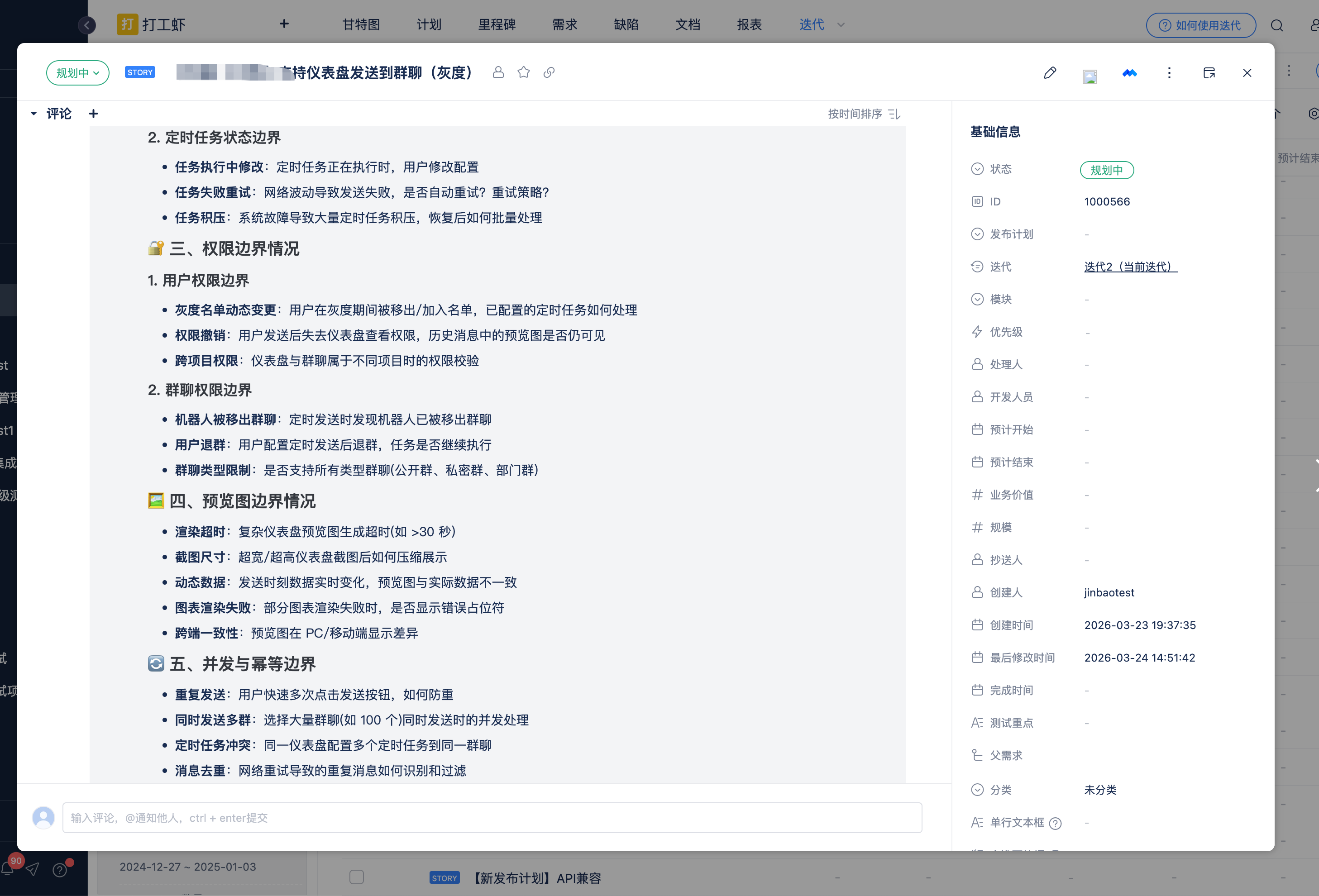Viewport: 1319px width, 896px height.
Task: Copy the story link icon
Action: [549, 72]
